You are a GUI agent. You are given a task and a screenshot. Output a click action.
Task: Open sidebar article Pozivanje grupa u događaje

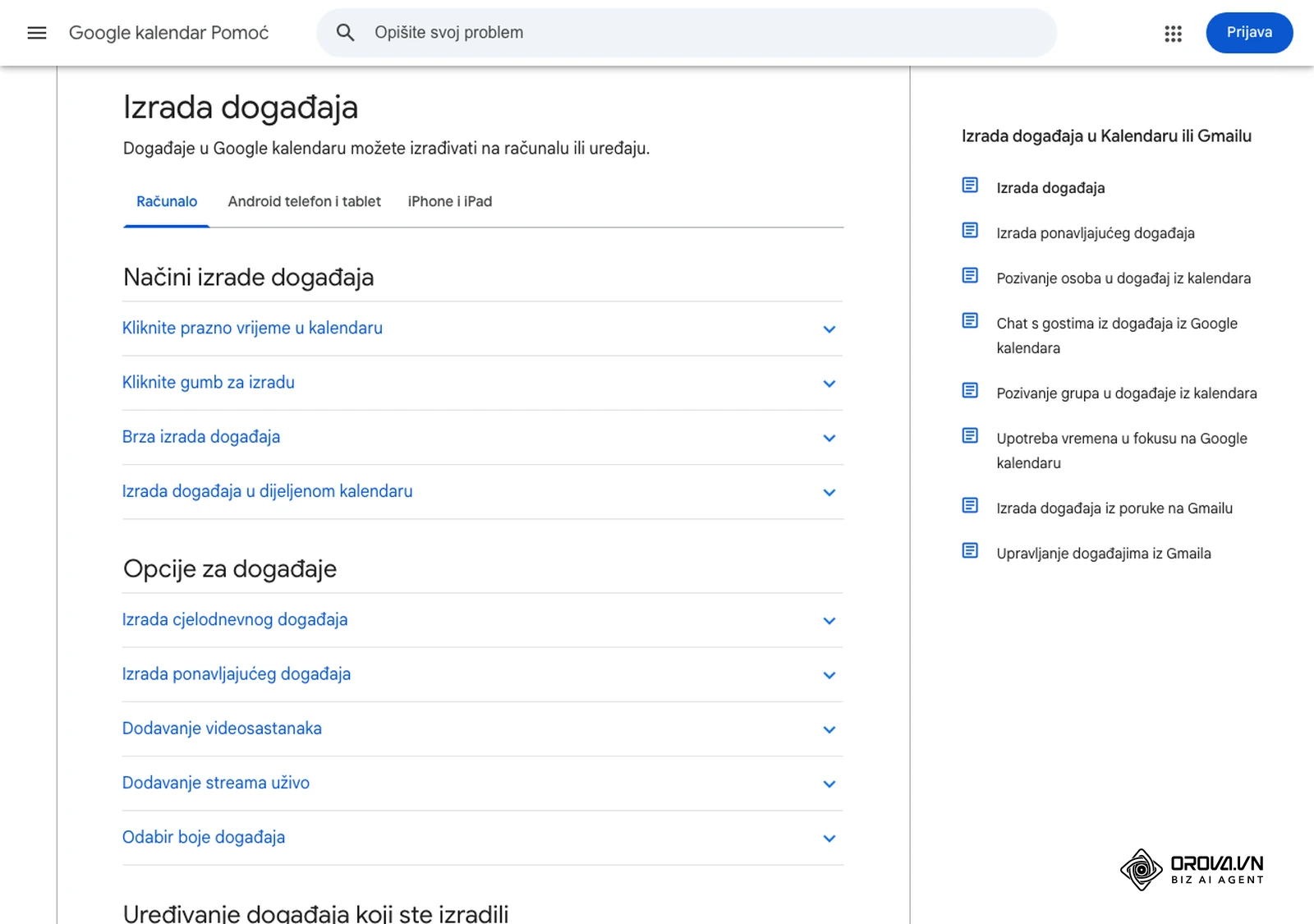(x=1127, y=393)
